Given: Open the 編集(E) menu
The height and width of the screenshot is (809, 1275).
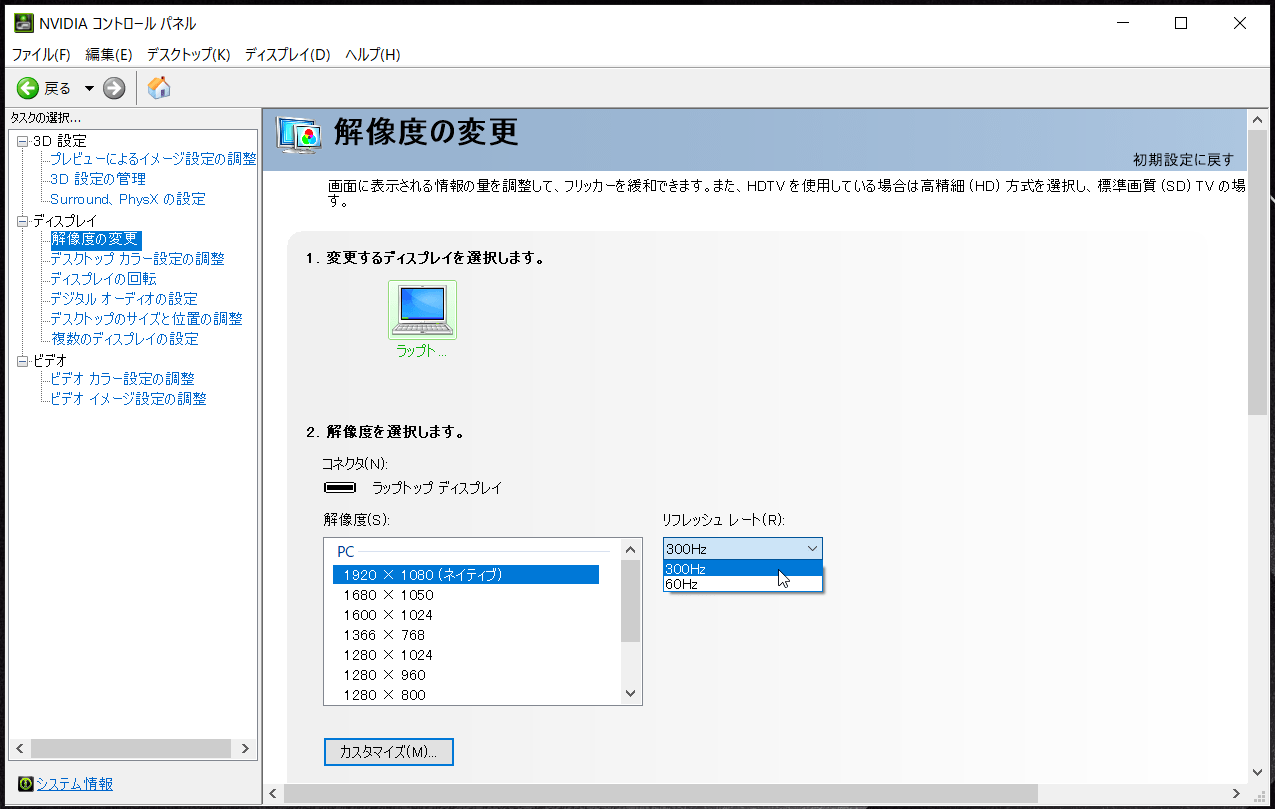Looking at the screenshot, I should point(109,54).
